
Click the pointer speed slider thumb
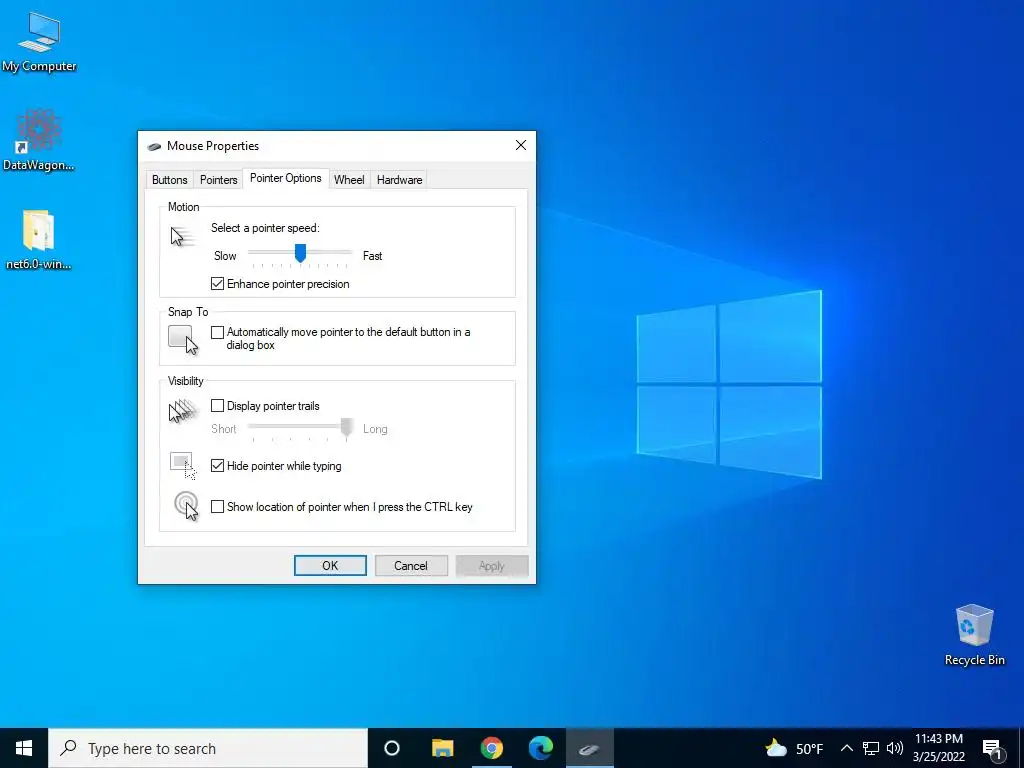pyautogui.click(x=300, y=253)
